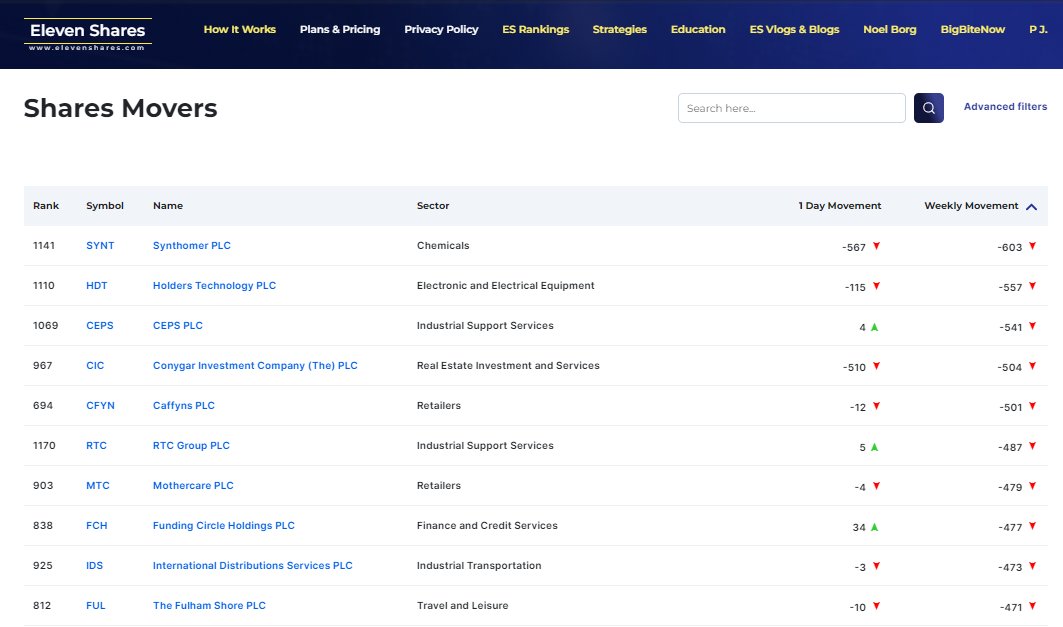This screenshot has height=627, width=1063.
Task: Click red down arrow beside -557
Action: point(1032,286)
